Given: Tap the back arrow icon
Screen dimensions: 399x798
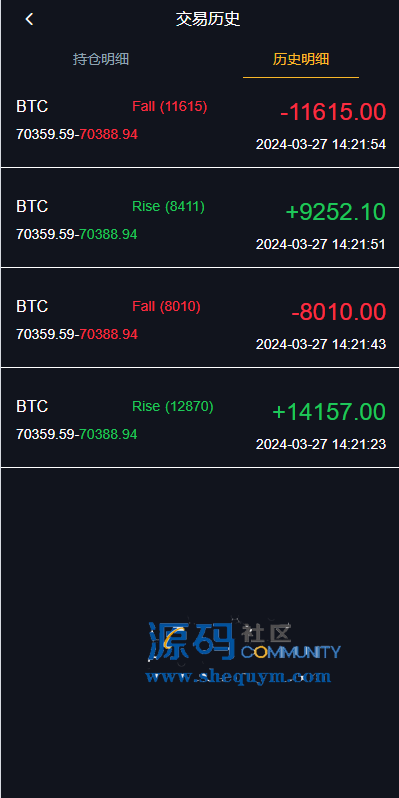Looking at the screenshot, I should click(x=30, y=19).
